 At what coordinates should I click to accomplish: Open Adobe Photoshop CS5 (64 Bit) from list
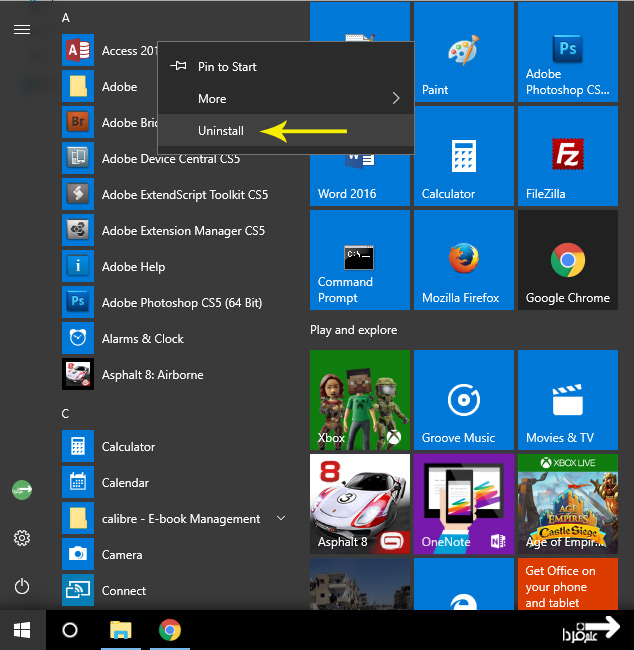[181, 303]
